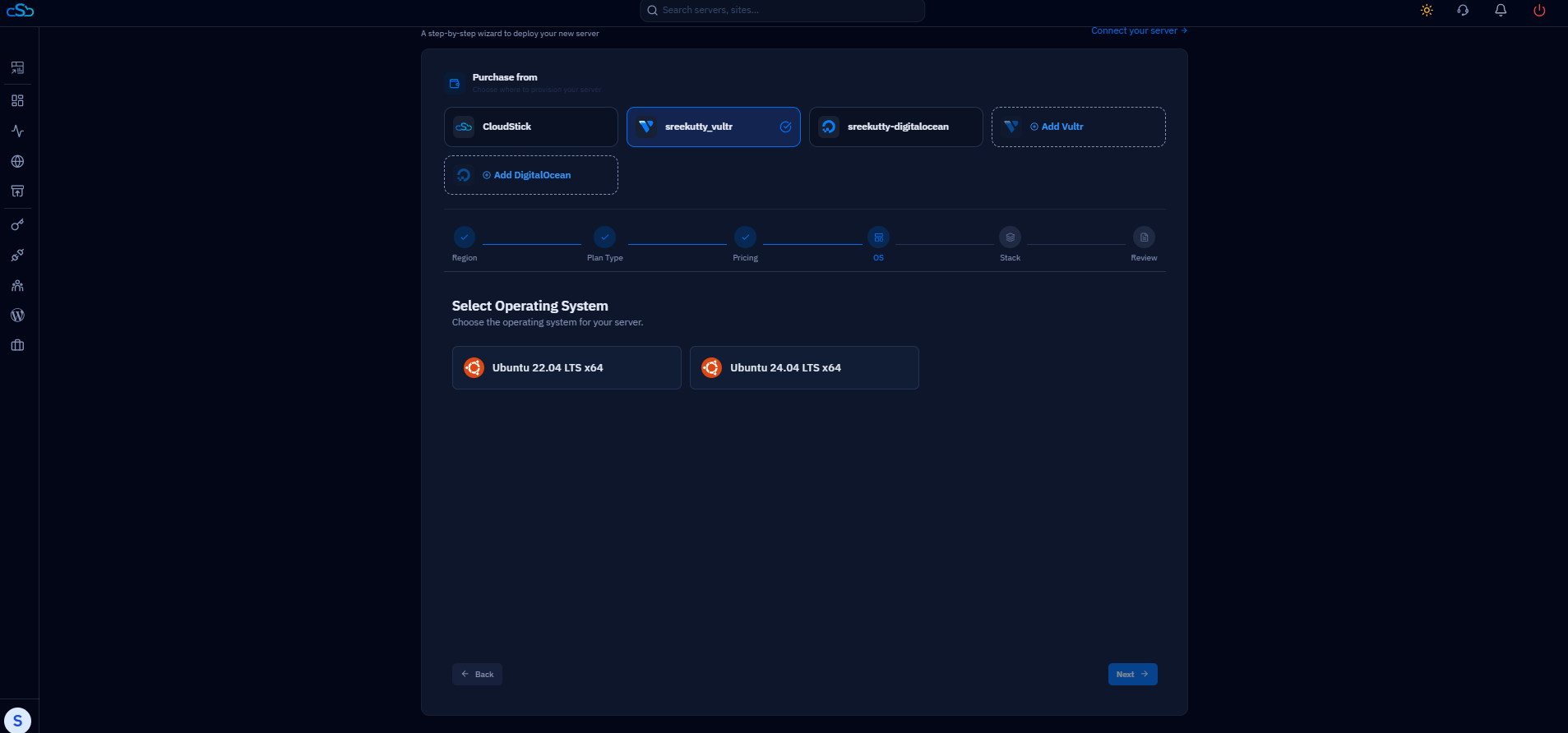Open support via the headset icon
This screenshot has height=733, width=1568.
click(x=1463, y=11)
